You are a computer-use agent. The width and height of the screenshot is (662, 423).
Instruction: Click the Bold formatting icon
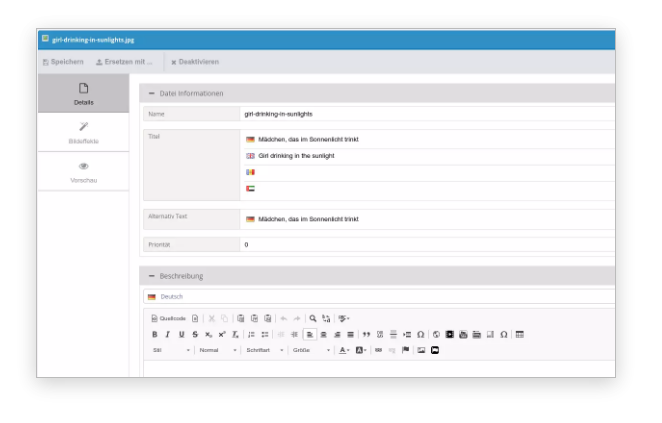pos(155,334)
